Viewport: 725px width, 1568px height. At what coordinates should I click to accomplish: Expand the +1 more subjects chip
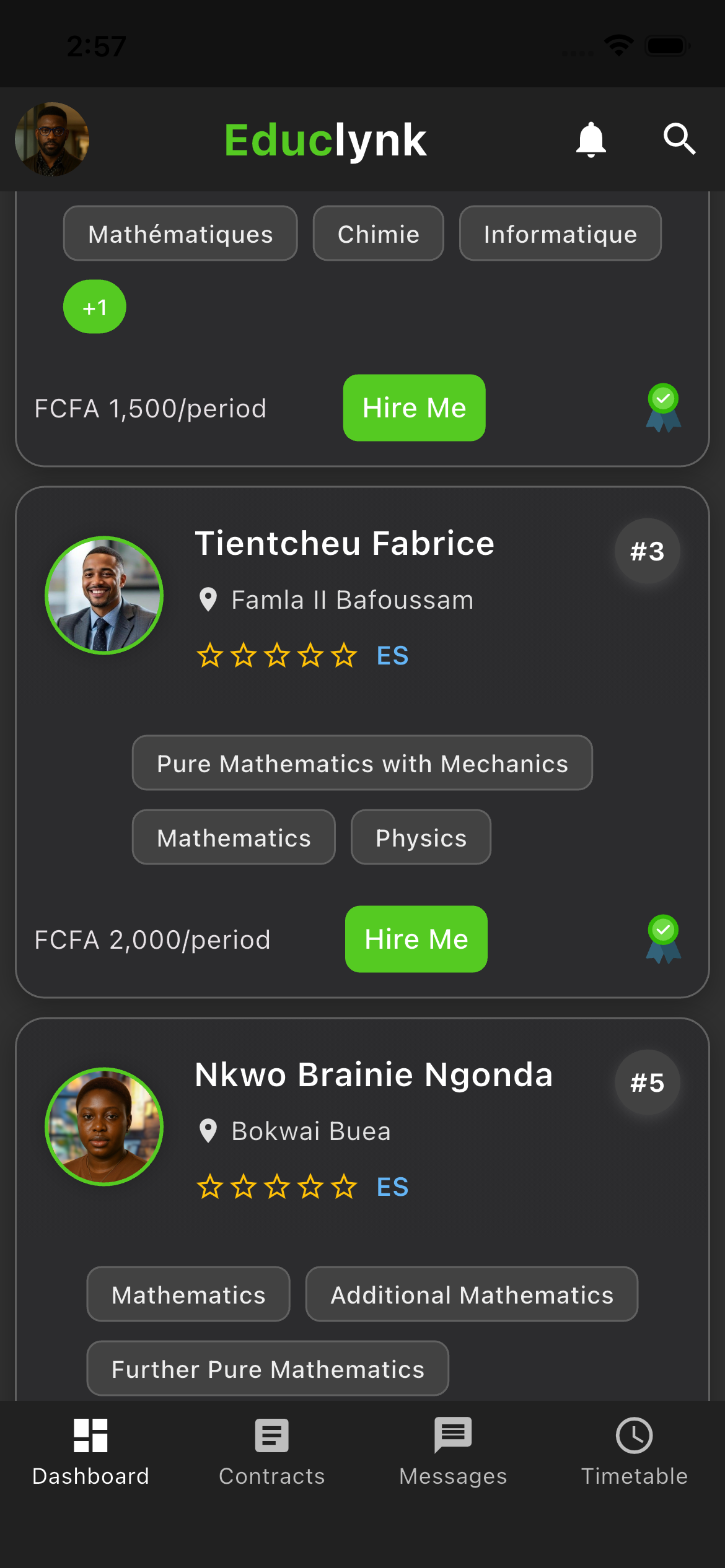[x=95, y=307]
